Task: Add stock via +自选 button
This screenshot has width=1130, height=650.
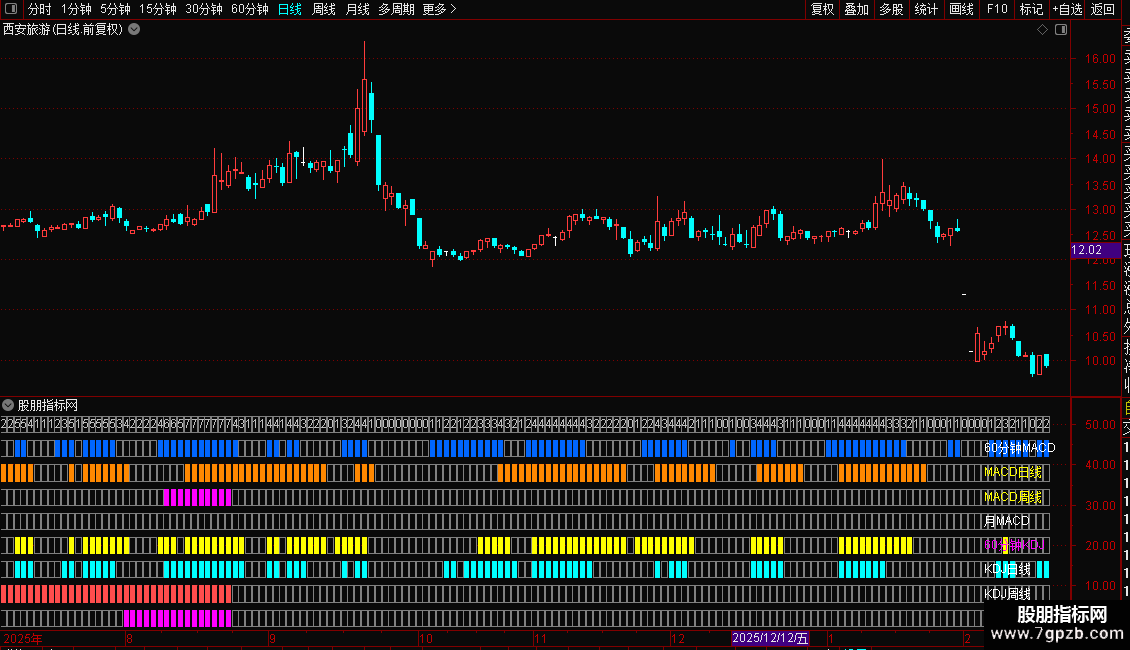Action: click(1067, 9)
